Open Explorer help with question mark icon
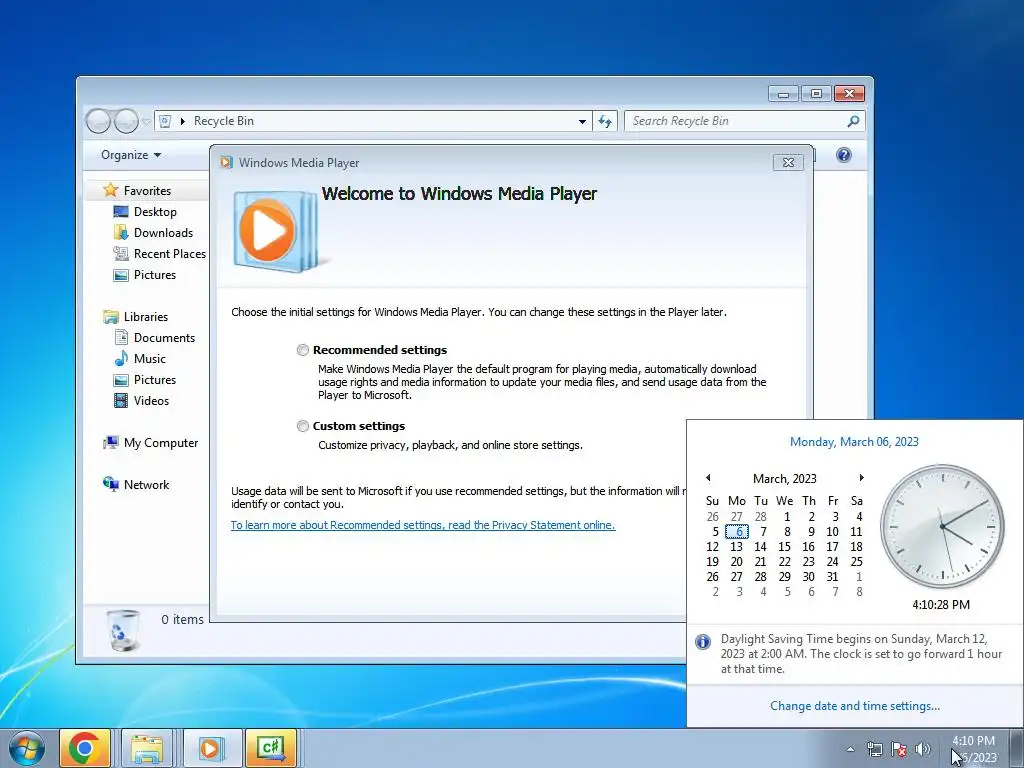Image resolution: width=1024 pixels, height=768 pixels. coord(843,155)
